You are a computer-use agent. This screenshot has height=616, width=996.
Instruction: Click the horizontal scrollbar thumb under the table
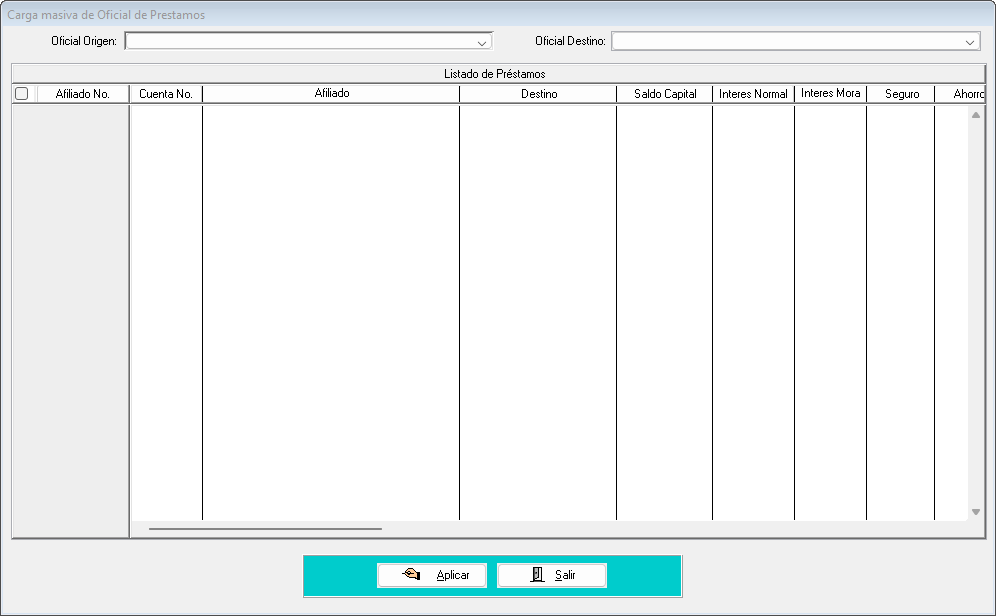point(265,529)
